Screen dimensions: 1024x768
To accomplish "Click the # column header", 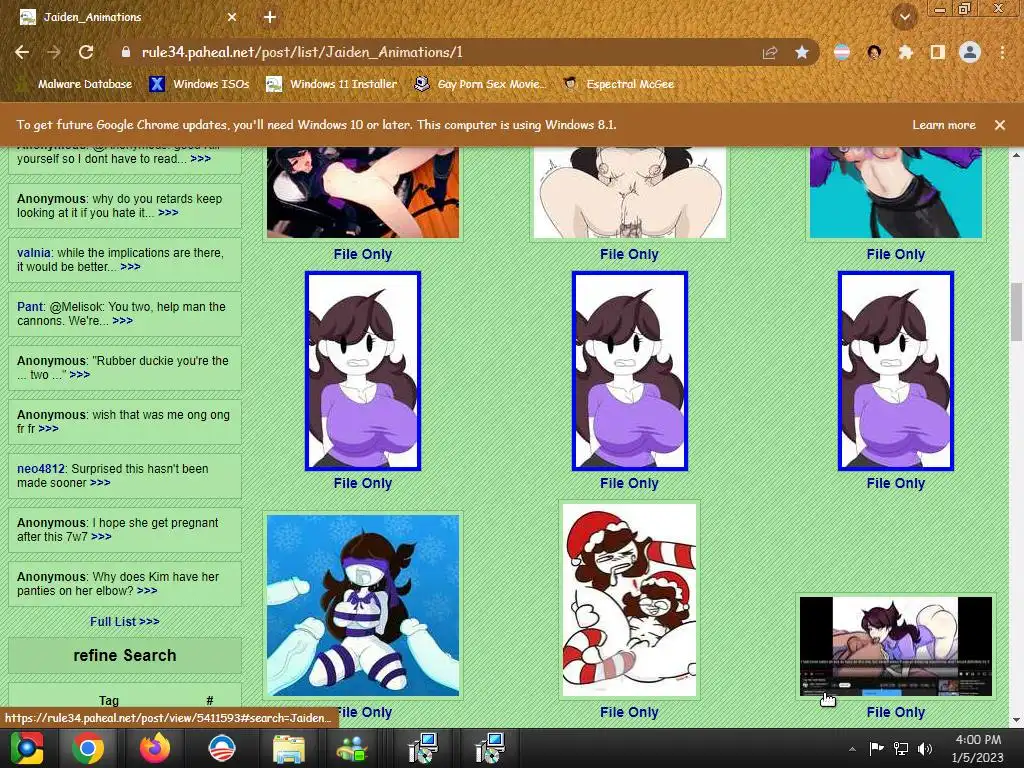I will (x=210, y=700).
